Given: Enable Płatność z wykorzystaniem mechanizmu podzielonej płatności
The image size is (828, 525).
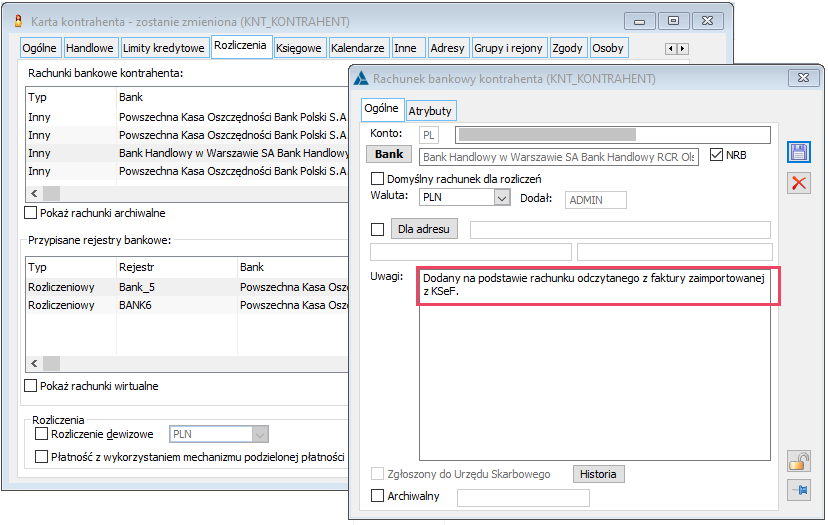Looking at the screenshot, I should pyautogui.click(x=41, y=456).
